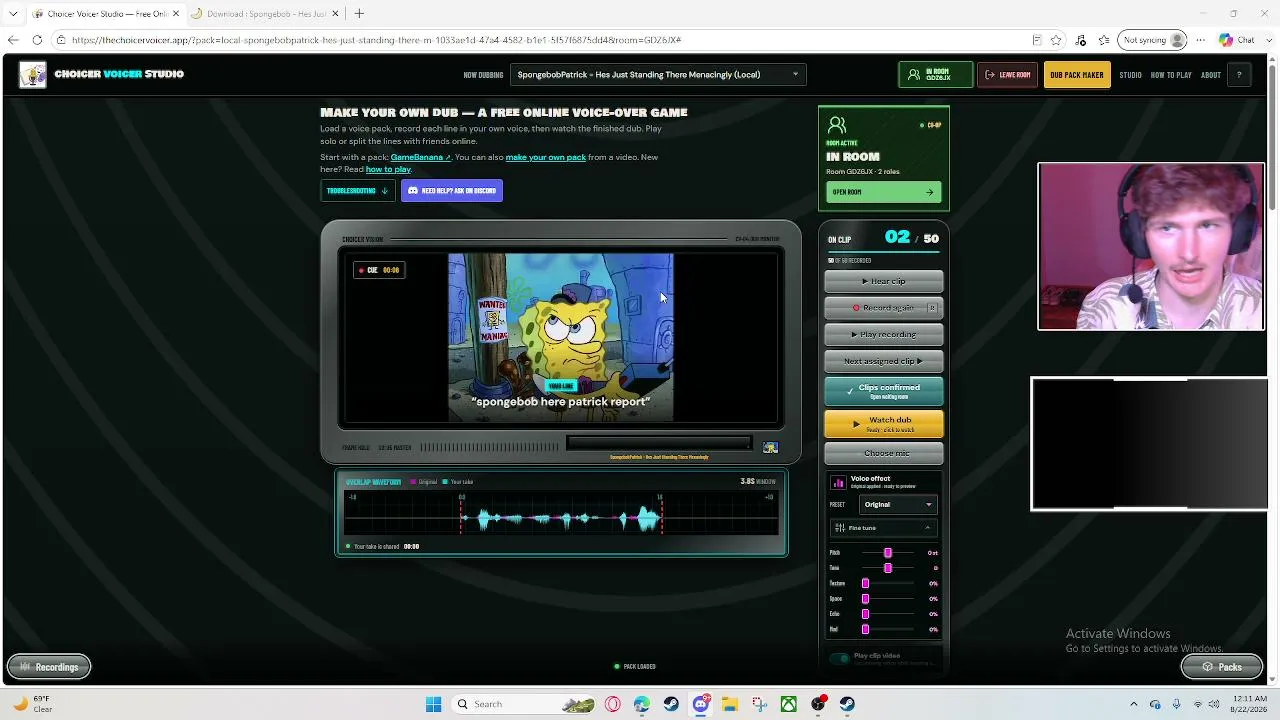The height and width of the screenshot is (720, 1280).
Task: Click Play recording
Action: [884, 335]
